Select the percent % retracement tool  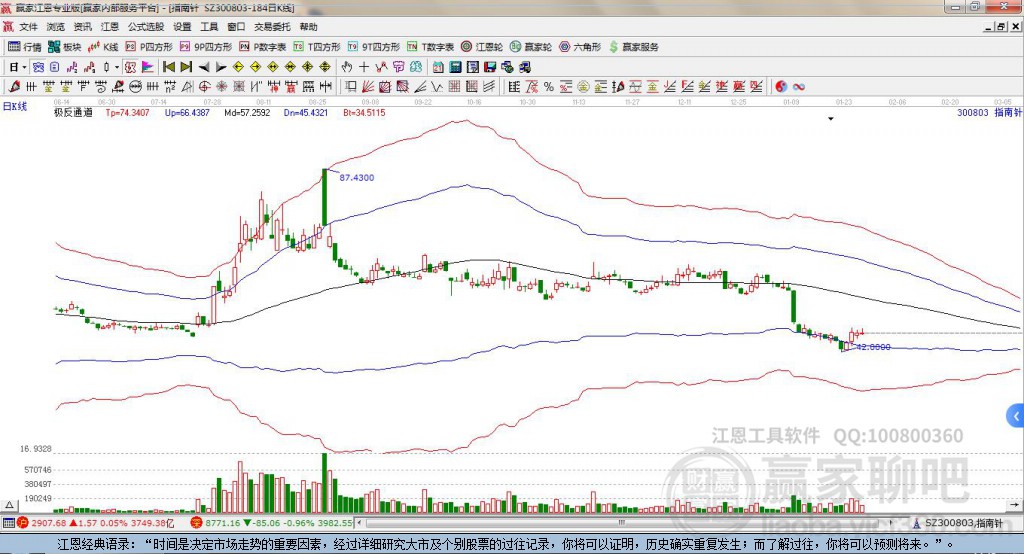(x=549, y=87)
